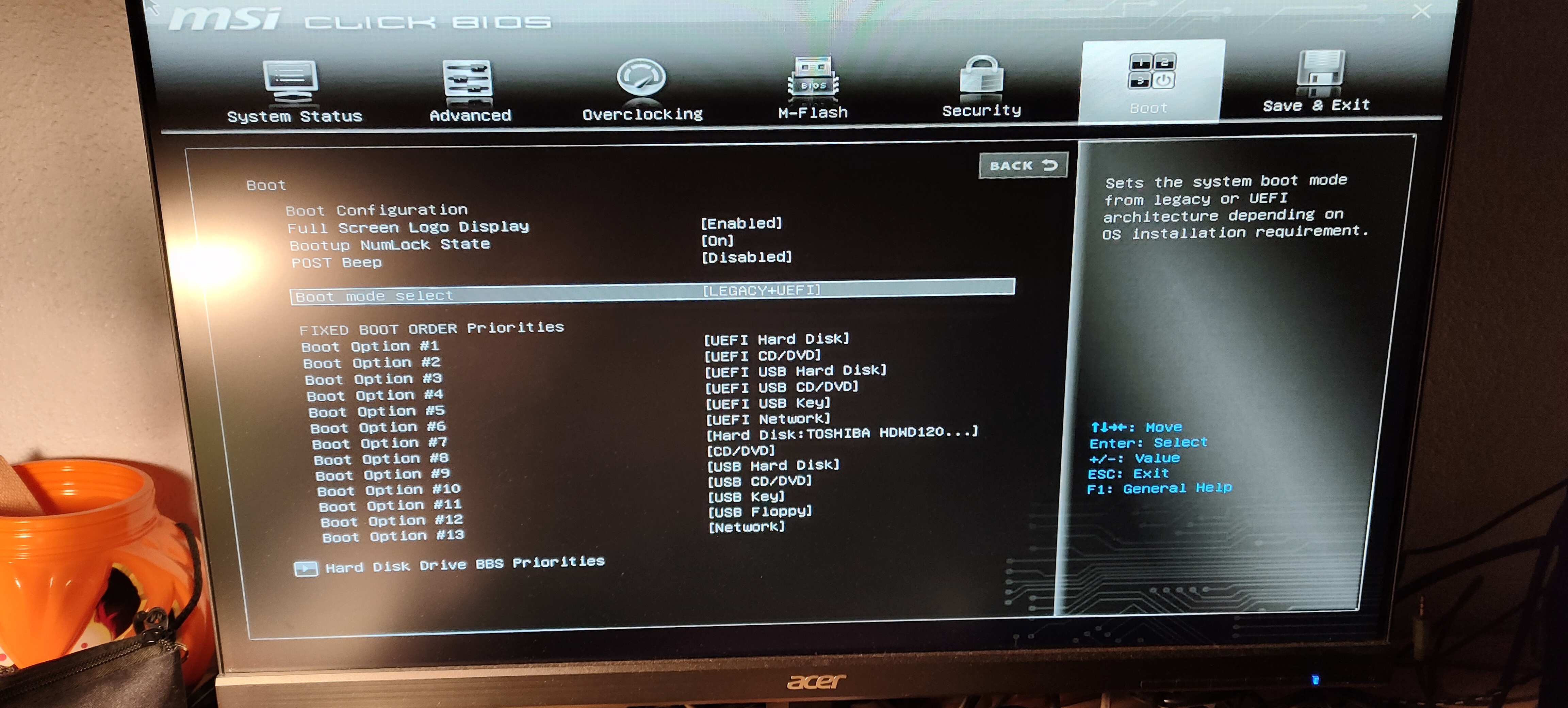Select the Boot Option #12 label
Viewport: 1568px width, 708px height.
(x=392, y=522)
